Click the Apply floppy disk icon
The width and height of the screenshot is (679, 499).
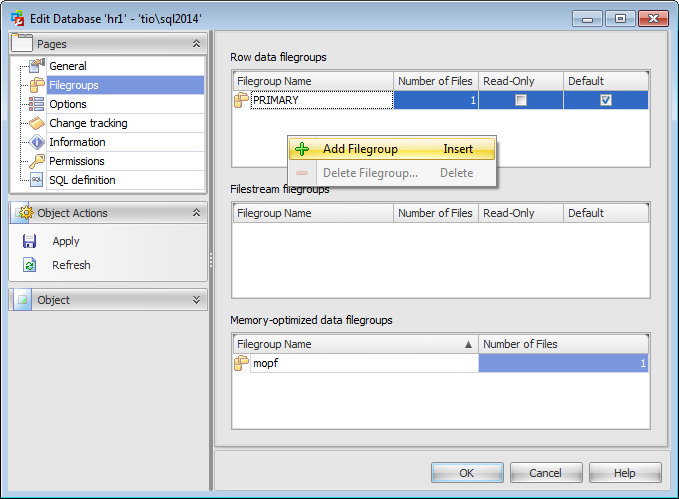(30, 241)
